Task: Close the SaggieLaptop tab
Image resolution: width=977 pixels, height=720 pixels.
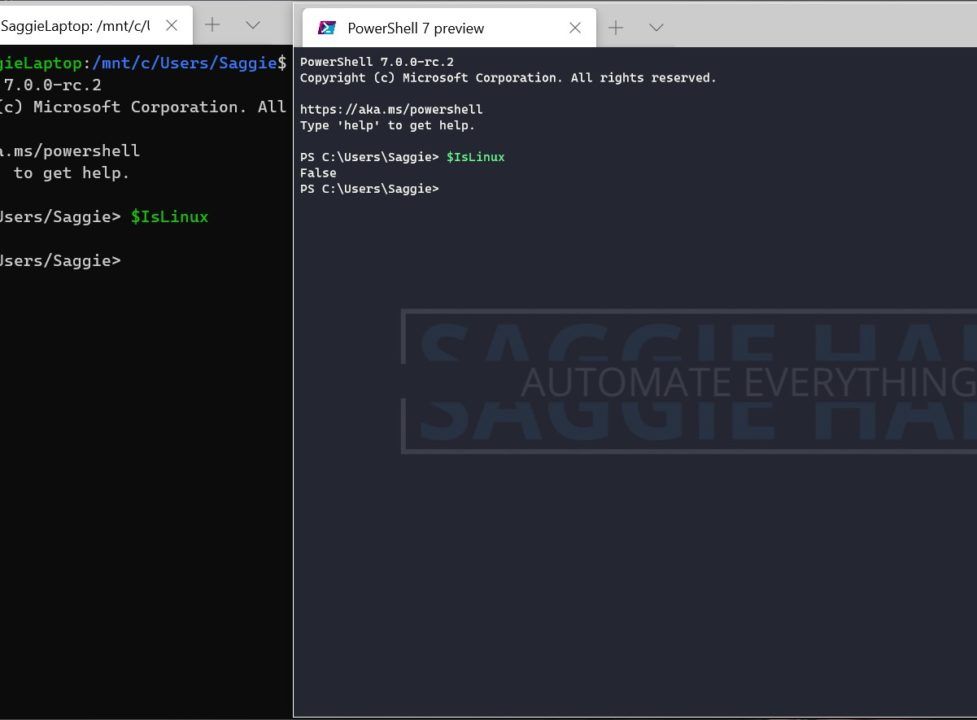Action: pos(171,25)
